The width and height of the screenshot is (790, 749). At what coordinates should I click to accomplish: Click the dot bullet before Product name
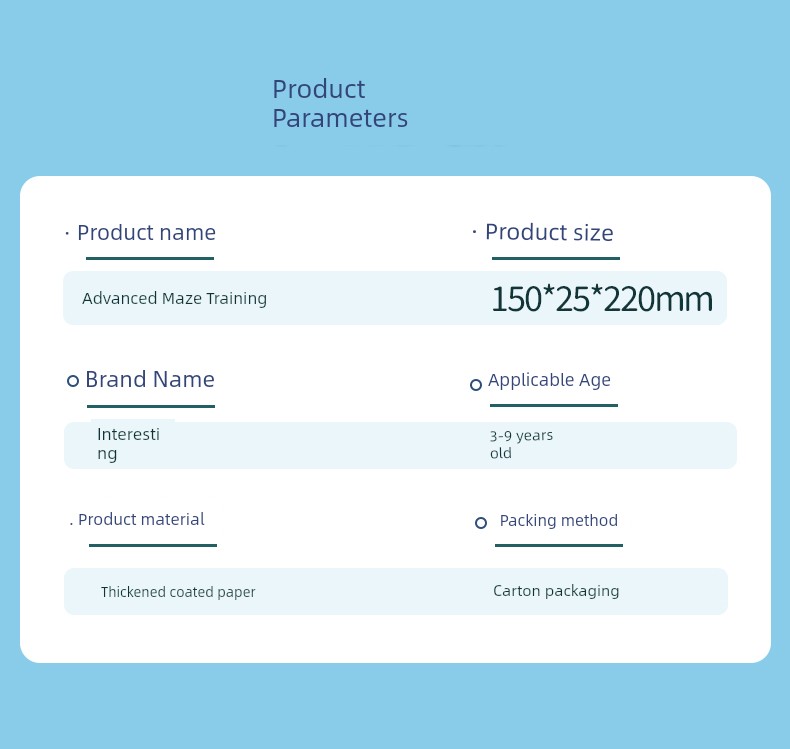tap(67, 234)
